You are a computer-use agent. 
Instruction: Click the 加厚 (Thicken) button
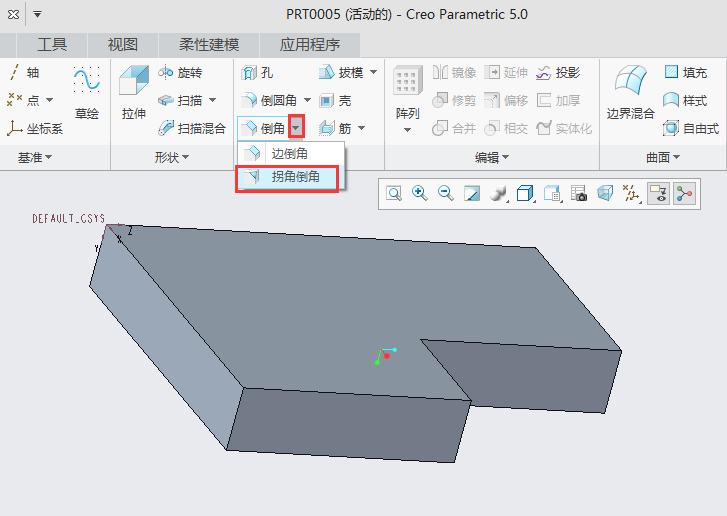[558, 100]
